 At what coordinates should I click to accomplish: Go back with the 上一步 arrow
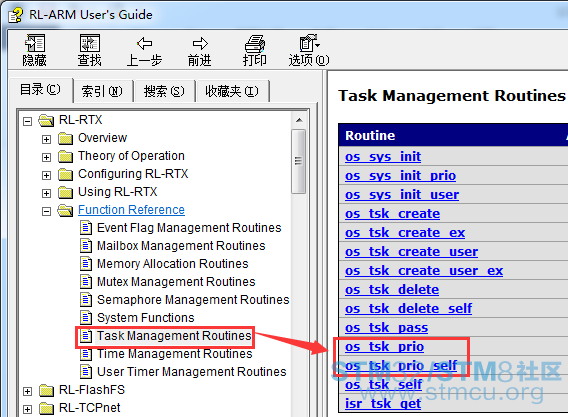tap(144, 43)
